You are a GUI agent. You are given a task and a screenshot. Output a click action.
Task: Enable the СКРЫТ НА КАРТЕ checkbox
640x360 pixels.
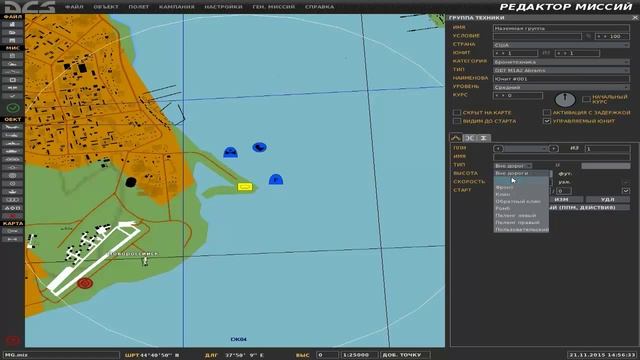click(x=457, y=112)
